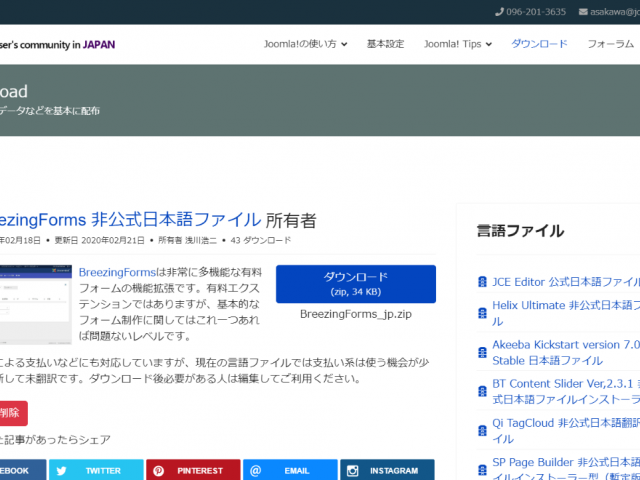The height and width of the screenshot is (480, 640).
Task: Click the file icon beside Qi TagCloud
Action: point(482,431)
